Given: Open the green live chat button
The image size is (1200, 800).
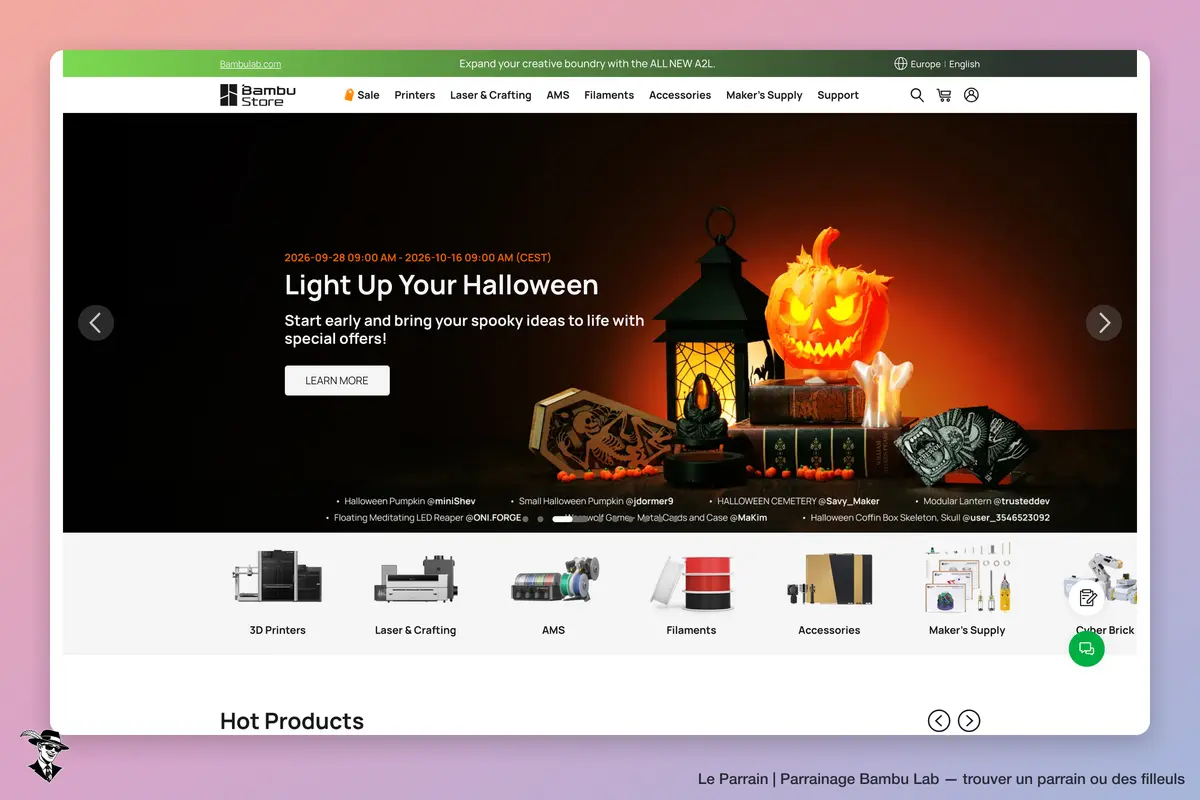Looking at the screenshot, I should tap(1087, 649).
